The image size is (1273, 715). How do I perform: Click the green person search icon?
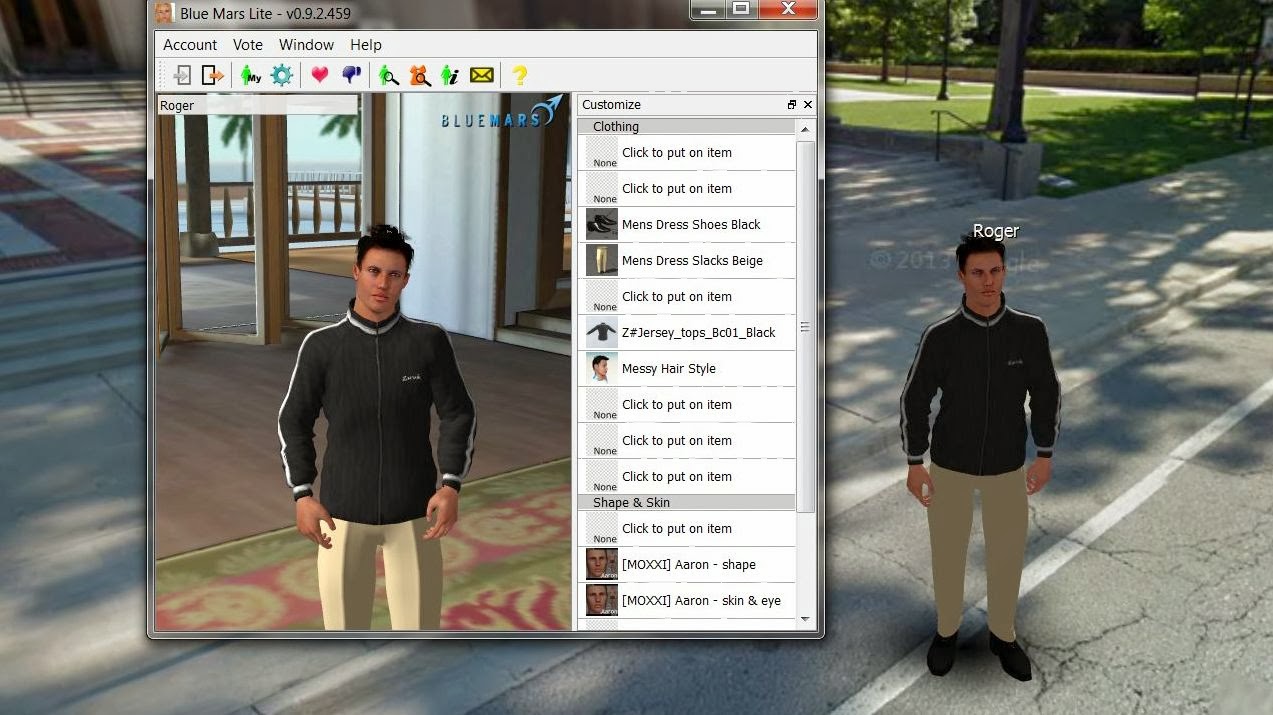(x=389, y=75)
